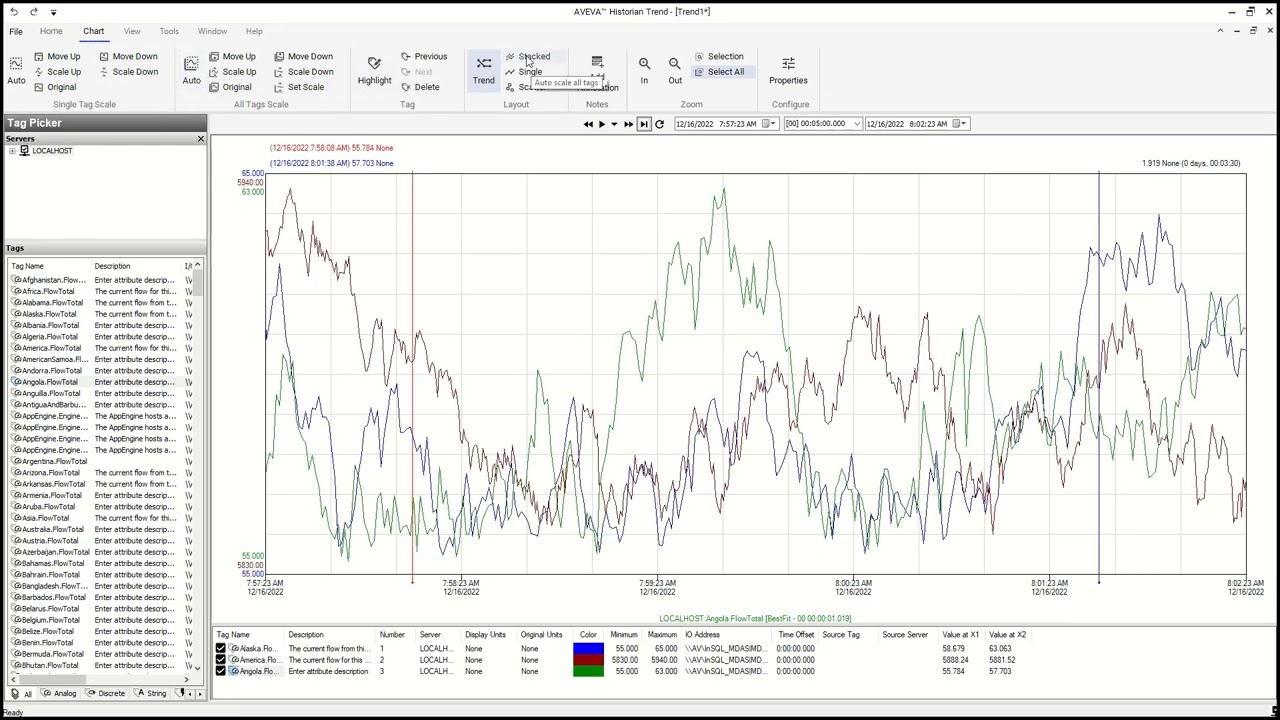Show Discrete tags filter tab
The width and height of the screenshot is (1280, 720).
point(106,693)
